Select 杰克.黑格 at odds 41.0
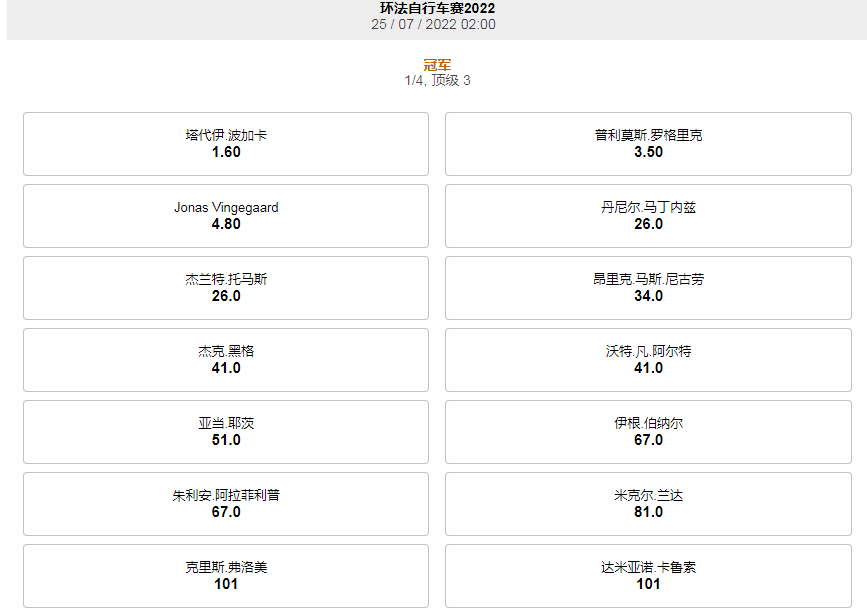This screenshot has height=613, width=867. click(x=225, y=360)
